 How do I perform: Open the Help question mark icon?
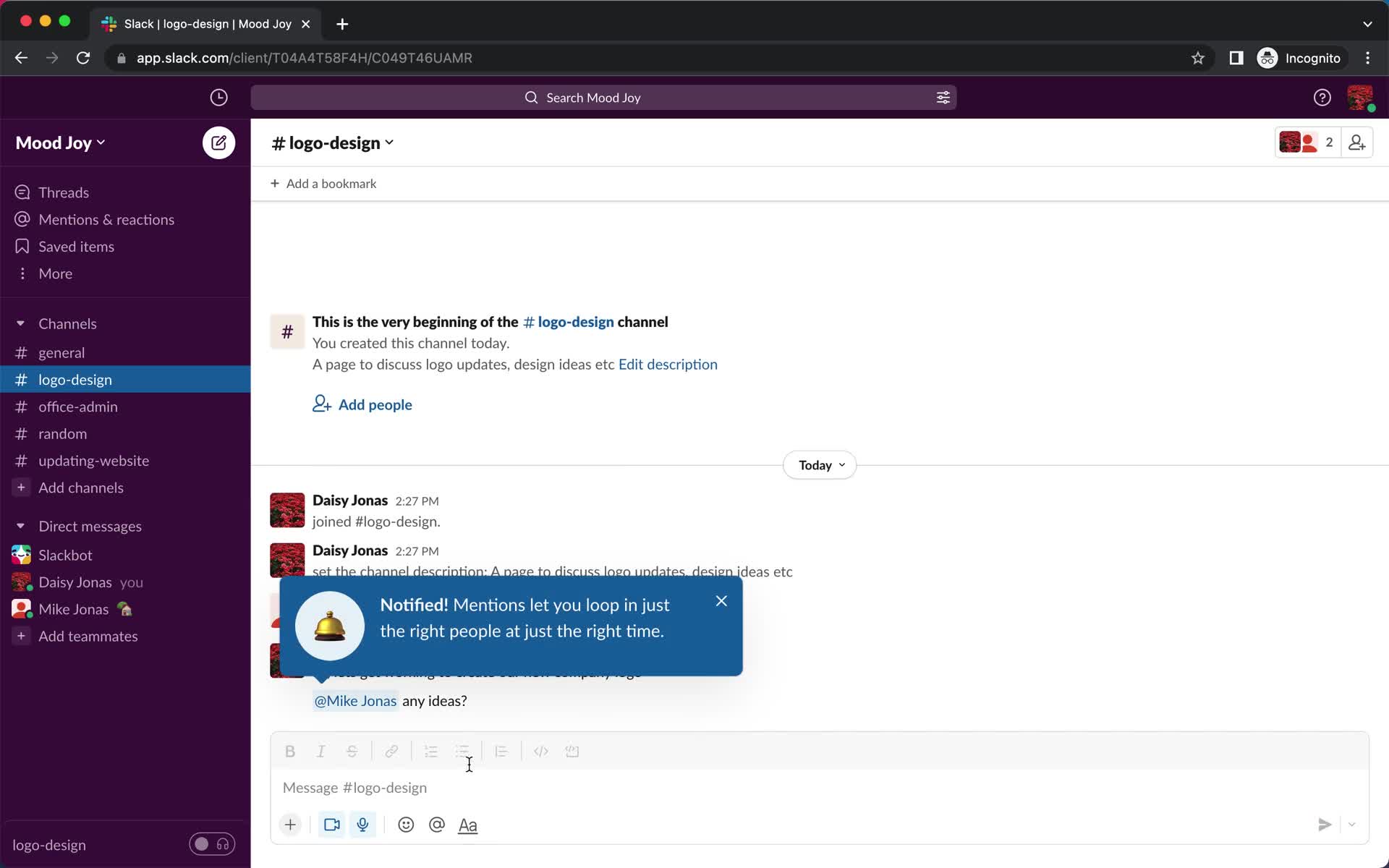click(1322, 98)
